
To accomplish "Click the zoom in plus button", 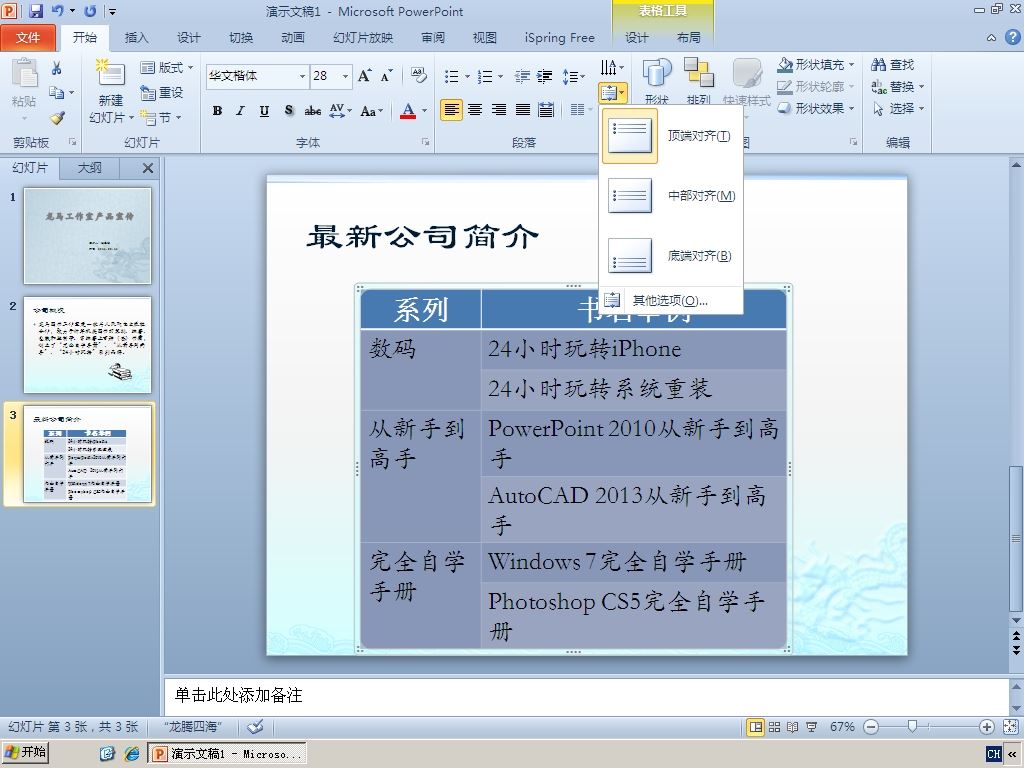I will point(987,727).
